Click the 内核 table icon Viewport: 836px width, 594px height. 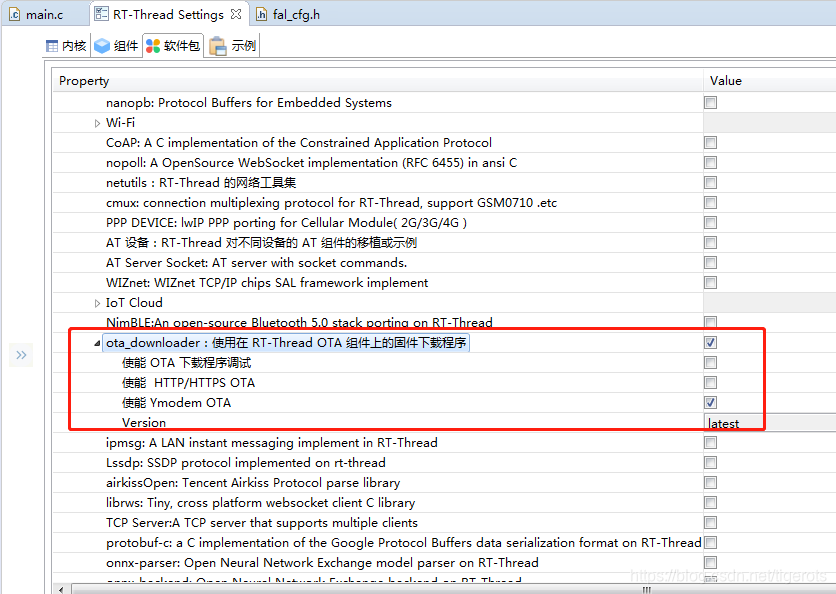(52, 46)
